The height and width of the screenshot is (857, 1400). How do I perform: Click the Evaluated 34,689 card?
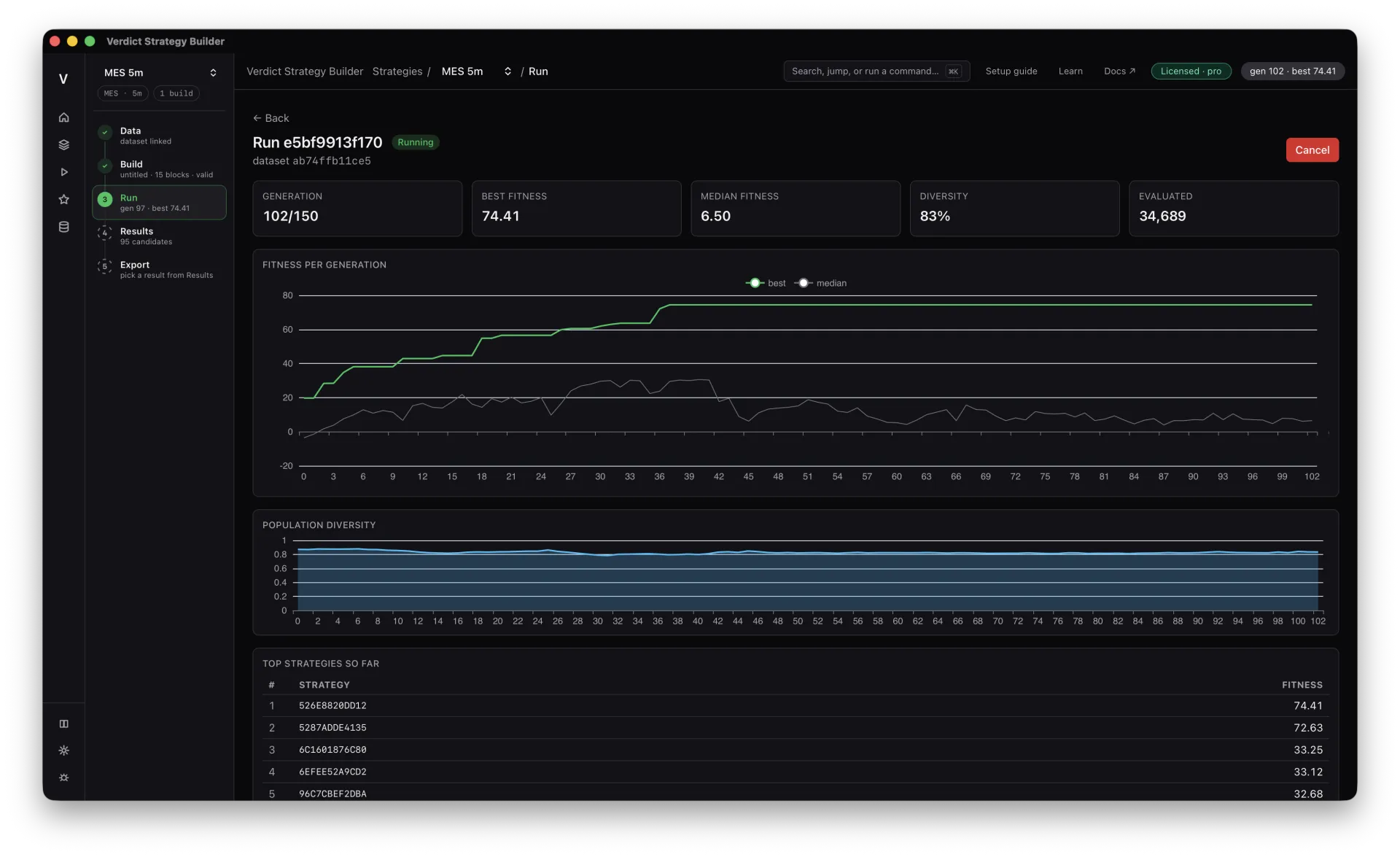pos(1234,208)
